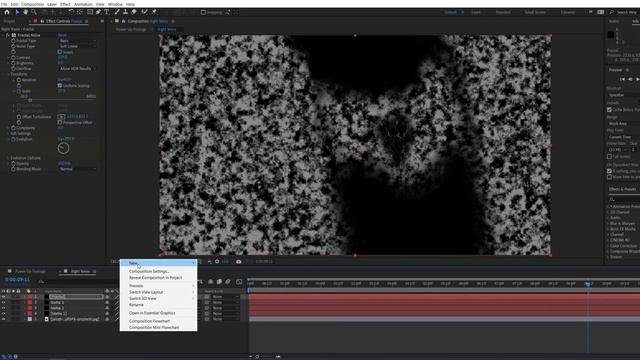Hide layer 1 with its eye icon

(3, 297)
